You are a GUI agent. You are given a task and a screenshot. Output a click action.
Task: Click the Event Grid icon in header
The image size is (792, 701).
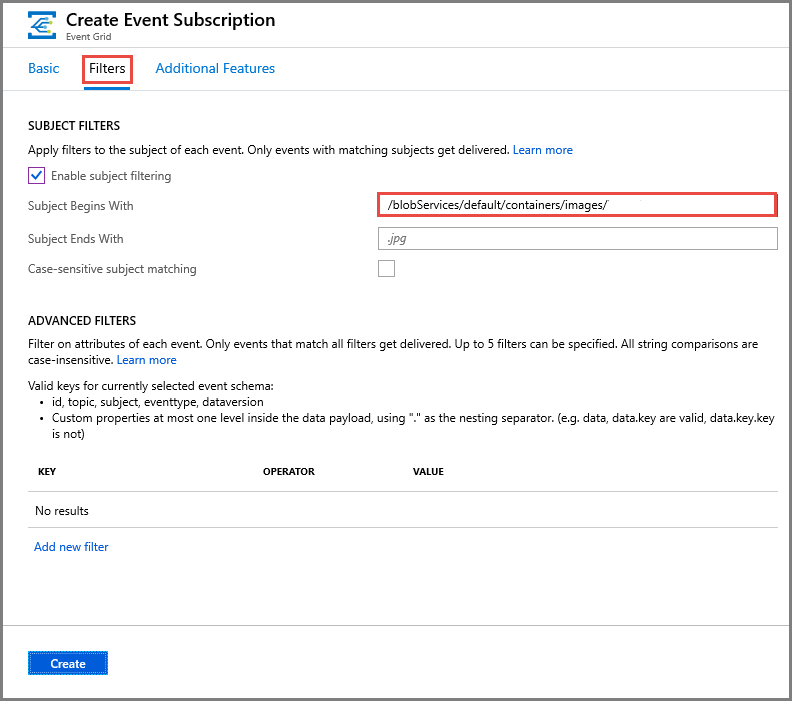(42, 24)
